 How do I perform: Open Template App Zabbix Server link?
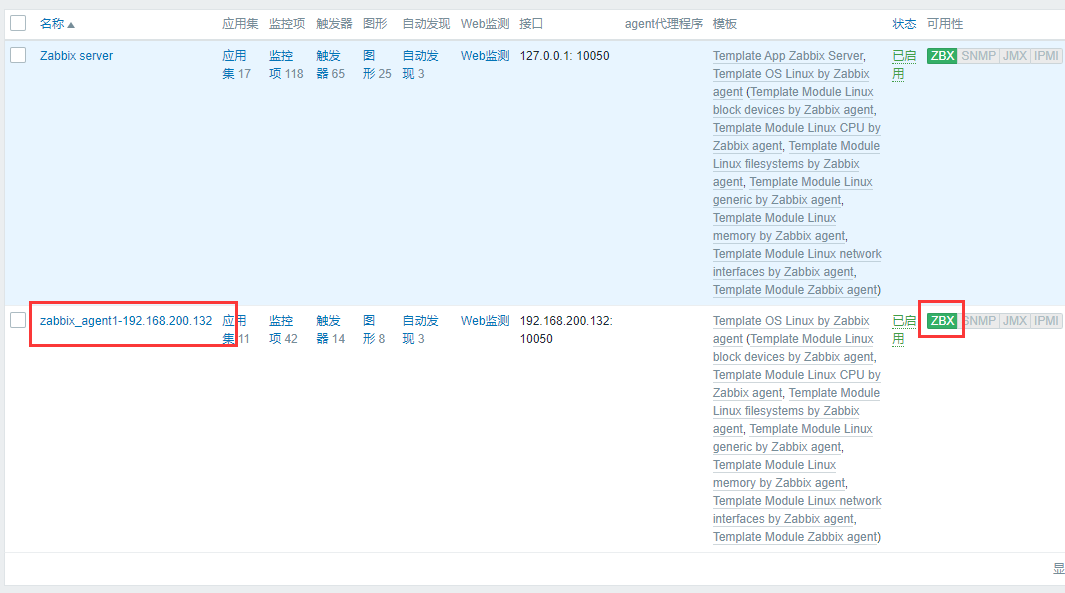(x=788, y=56)
